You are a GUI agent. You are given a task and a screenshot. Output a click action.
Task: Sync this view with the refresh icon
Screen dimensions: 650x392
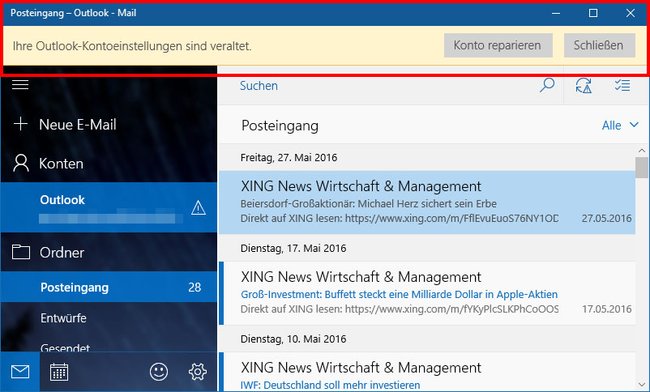click(584, 86)
